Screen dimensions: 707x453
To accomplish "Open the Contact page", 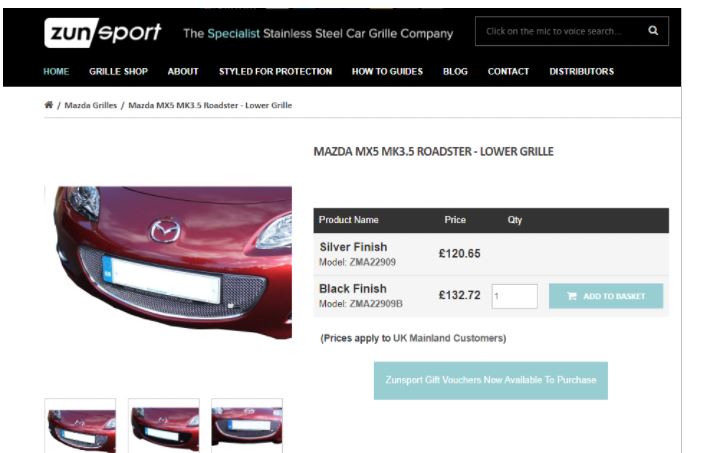I will pos(508,71).
